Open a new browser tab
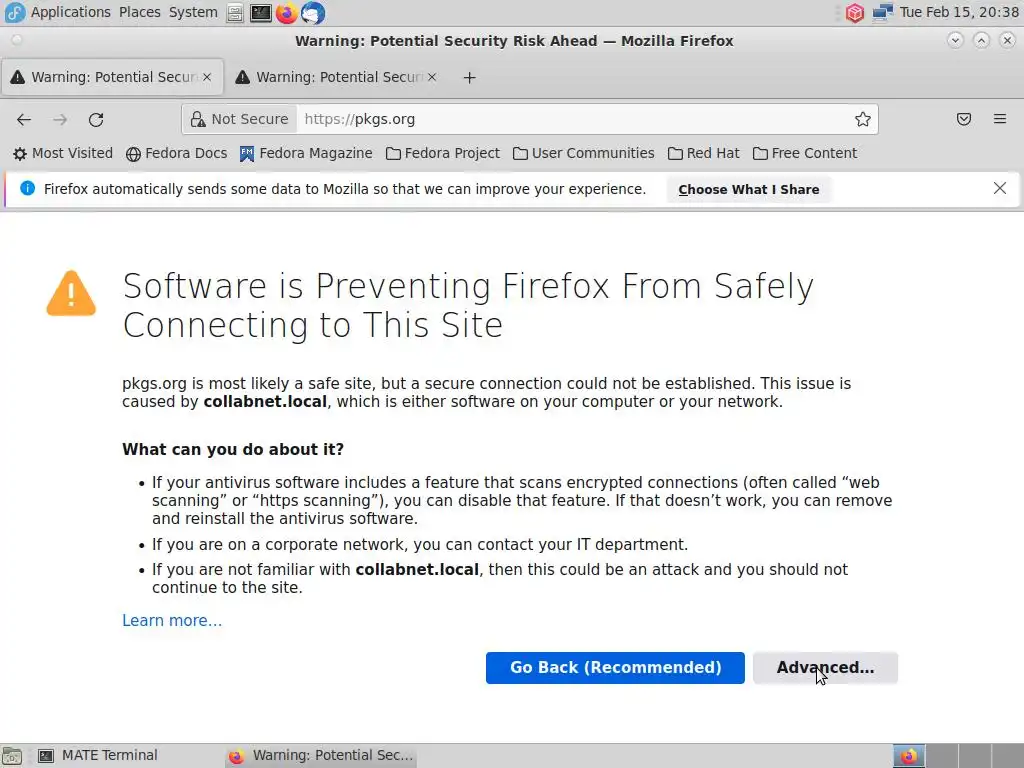This screenshot has height=768, width=1024. click(x=470, y=77)
